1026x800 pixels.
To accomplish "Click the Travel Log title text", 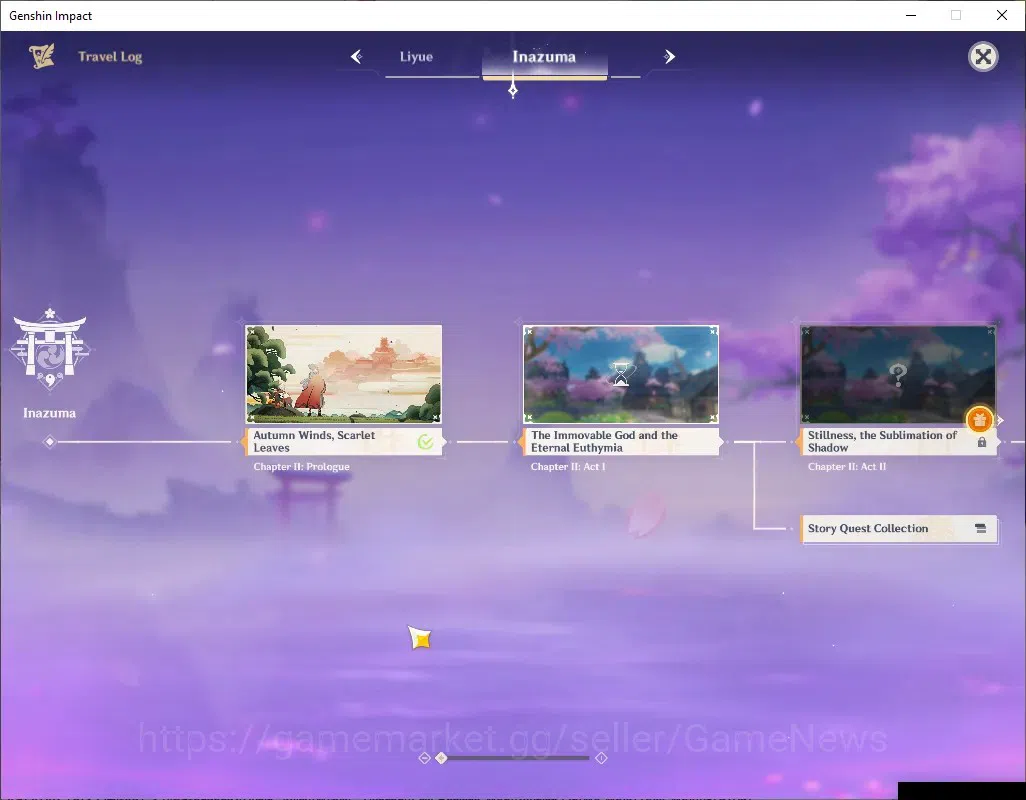I will pyautogui.click(x=110, y=57).
